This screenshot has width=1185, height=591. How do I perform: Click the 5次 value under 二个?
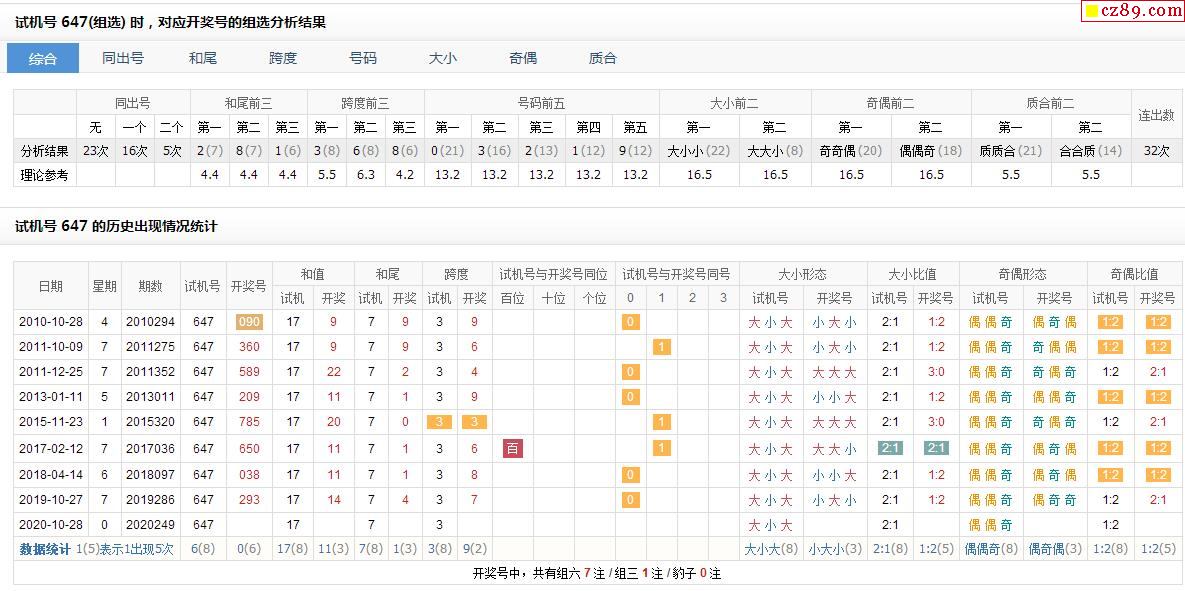(172, 151)
